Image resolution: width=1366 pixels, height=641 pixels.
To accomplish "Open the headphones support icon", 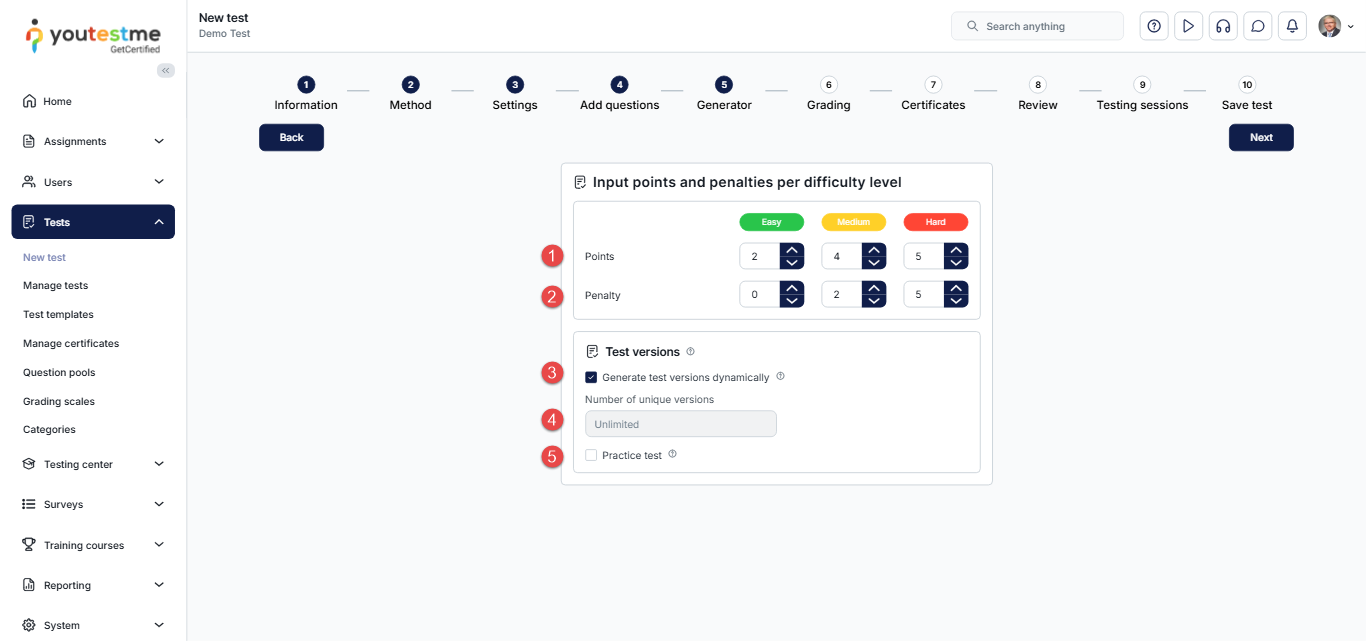I will point(1222,26).
